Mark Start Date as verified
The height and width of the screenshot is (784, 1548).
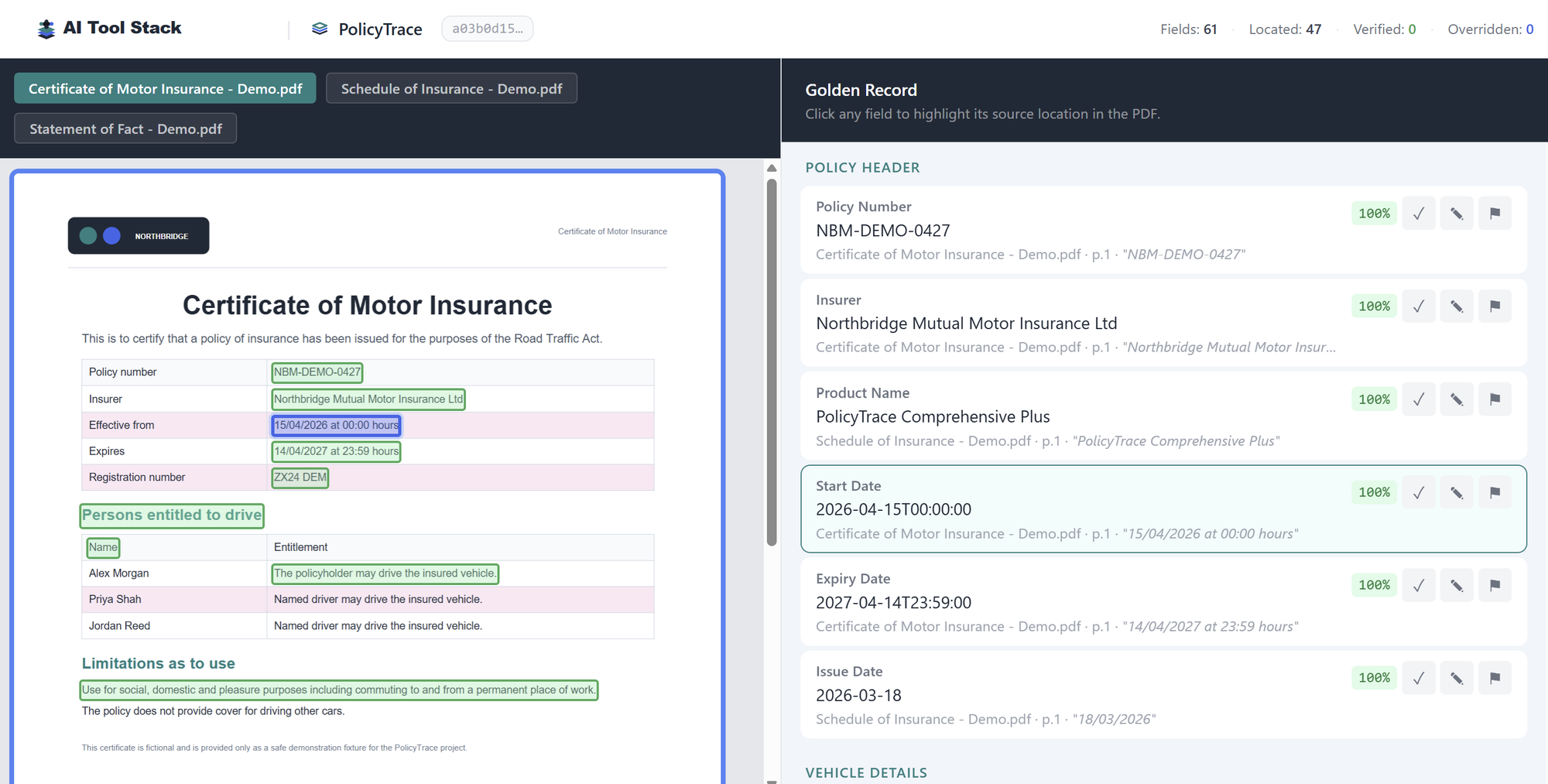click(x=1418, y=492)
